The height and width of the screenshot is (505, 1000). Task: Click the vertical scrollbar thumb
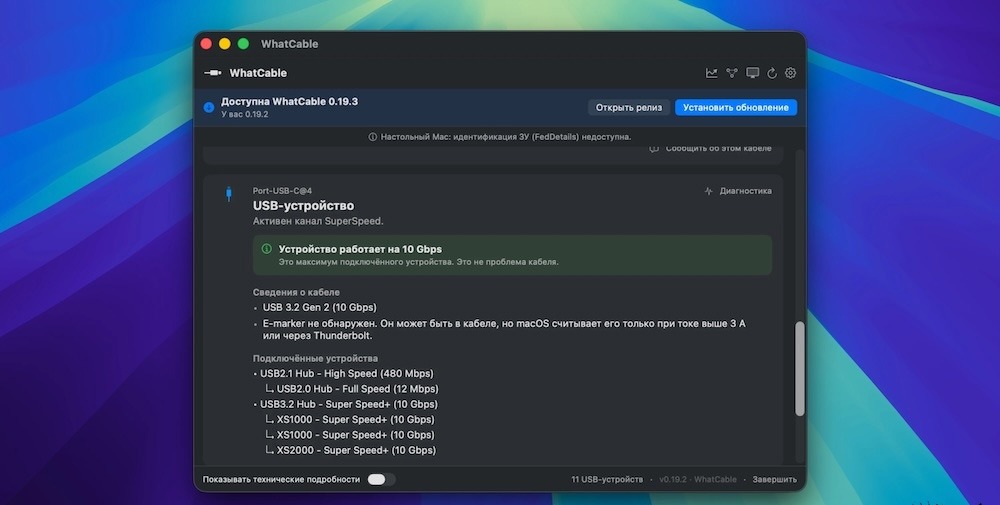click(800, 369)
